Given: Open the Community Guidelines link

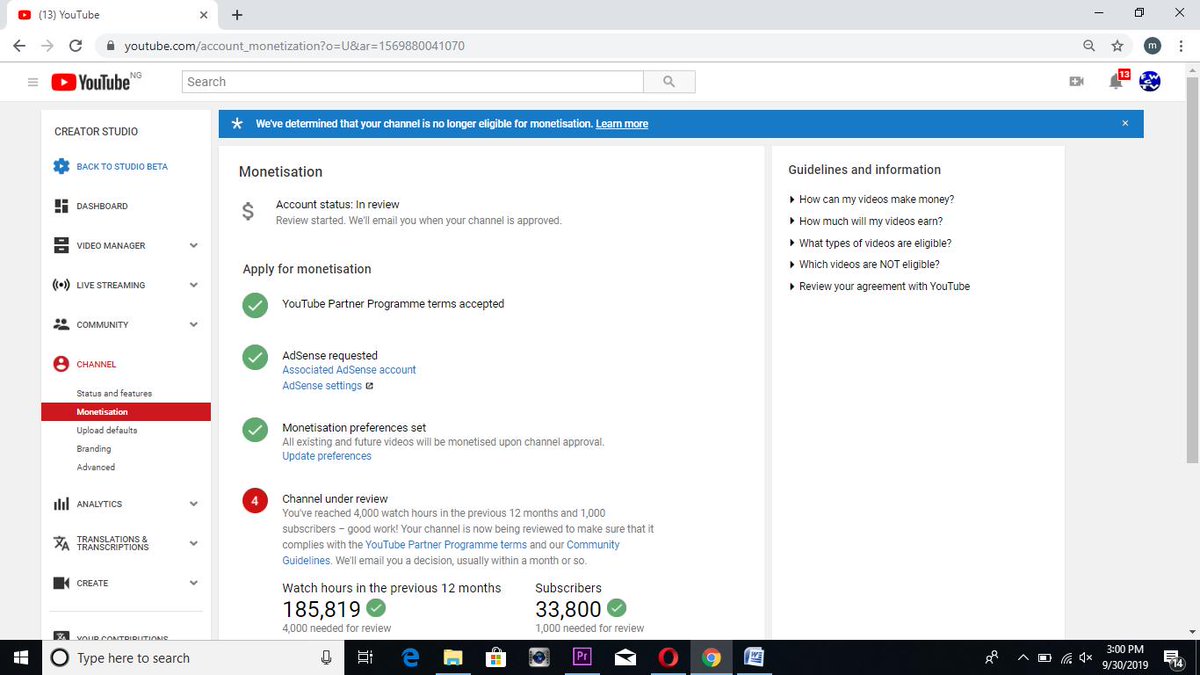Looking at the screenshot, I should (450, 553).
